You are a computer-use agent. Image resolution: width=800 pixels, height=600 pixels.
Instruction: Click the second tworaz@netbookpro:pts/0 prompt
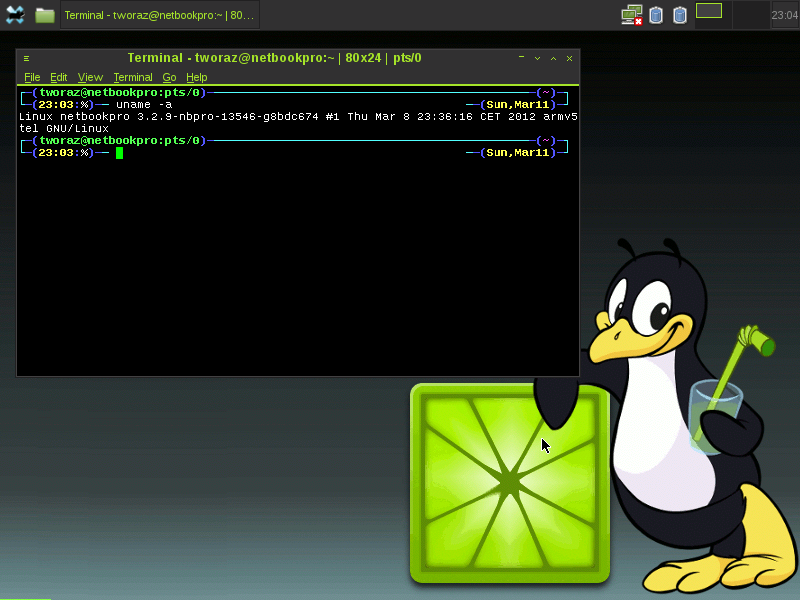click(119, 140)
